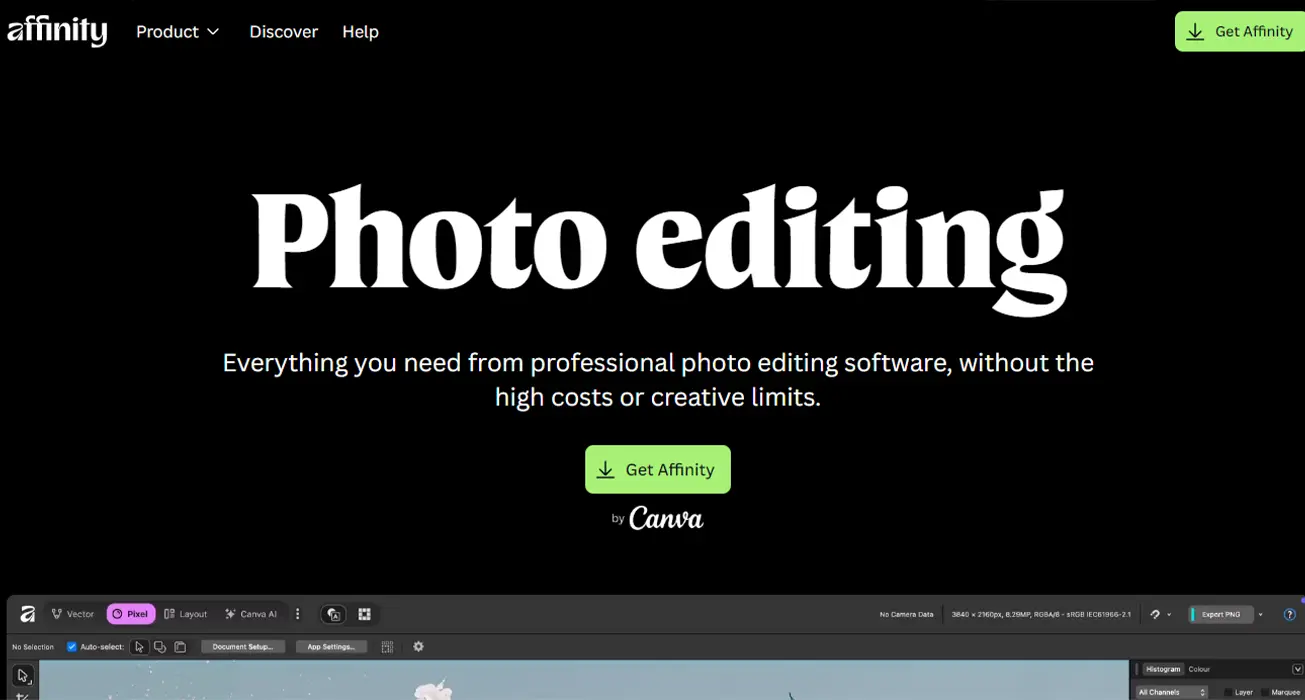The image size is (1305, 700).
Task: Open preferences via the gear icon
Action: pyautogui.click(x=418, y=646)
